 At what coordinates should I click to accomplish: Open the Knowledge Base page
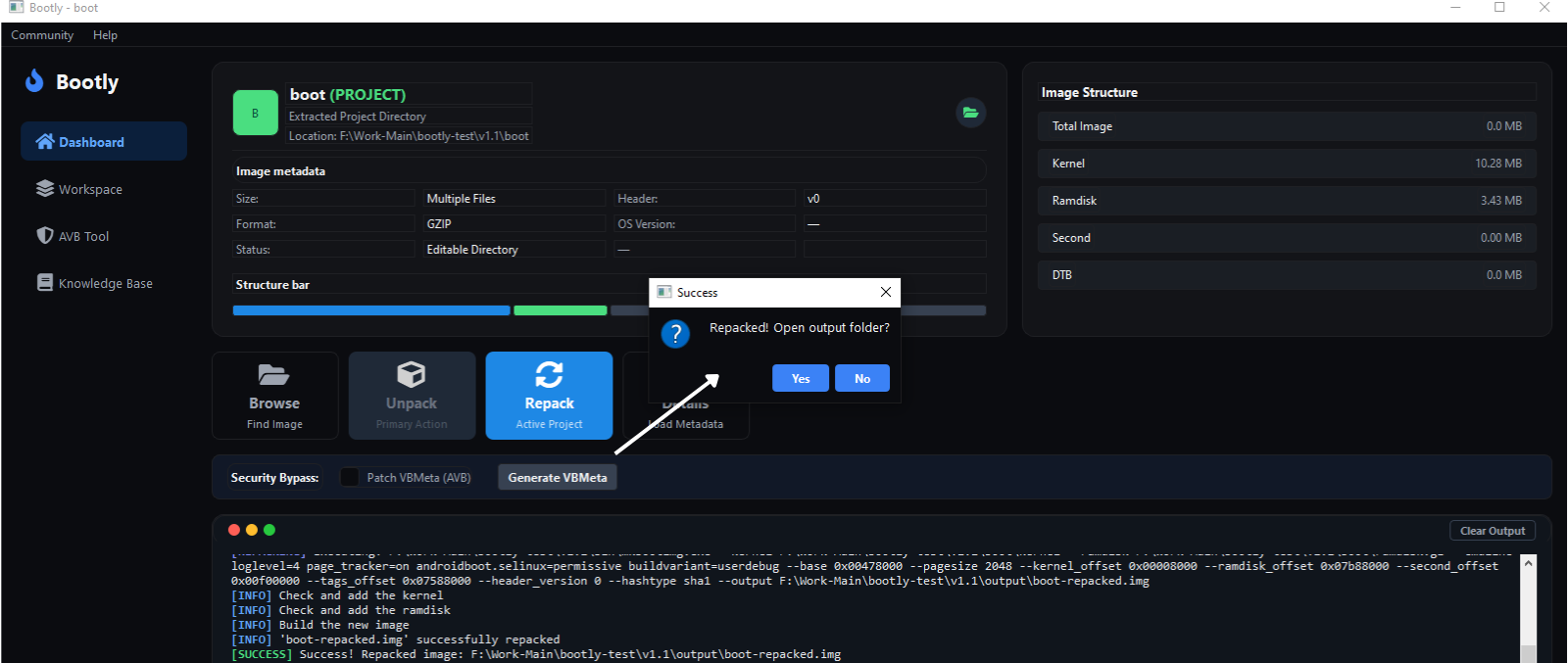pos(104,283)
